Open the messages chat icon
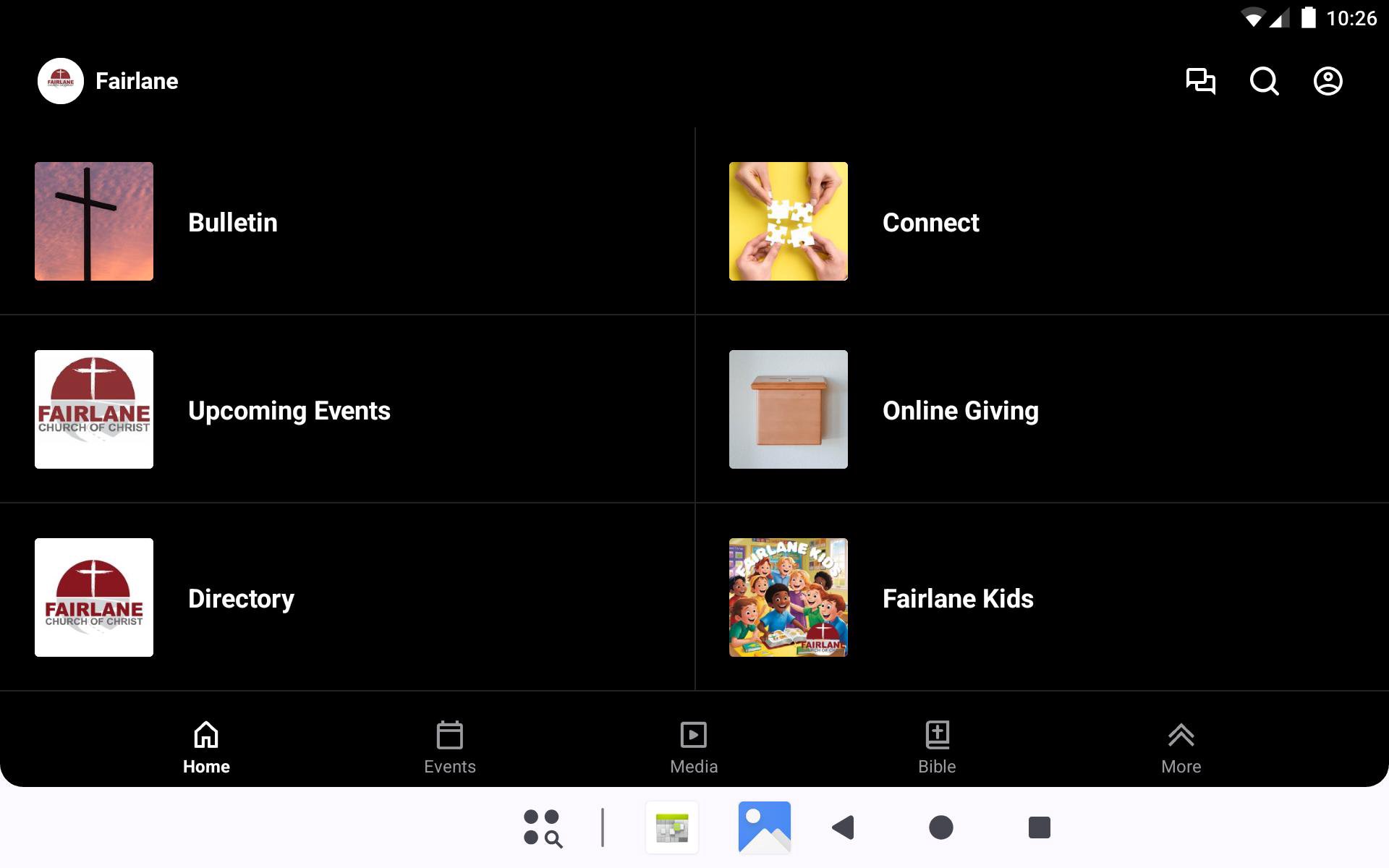The height and width of the screenshot is (868, 1389). (x=1200, y=81)
